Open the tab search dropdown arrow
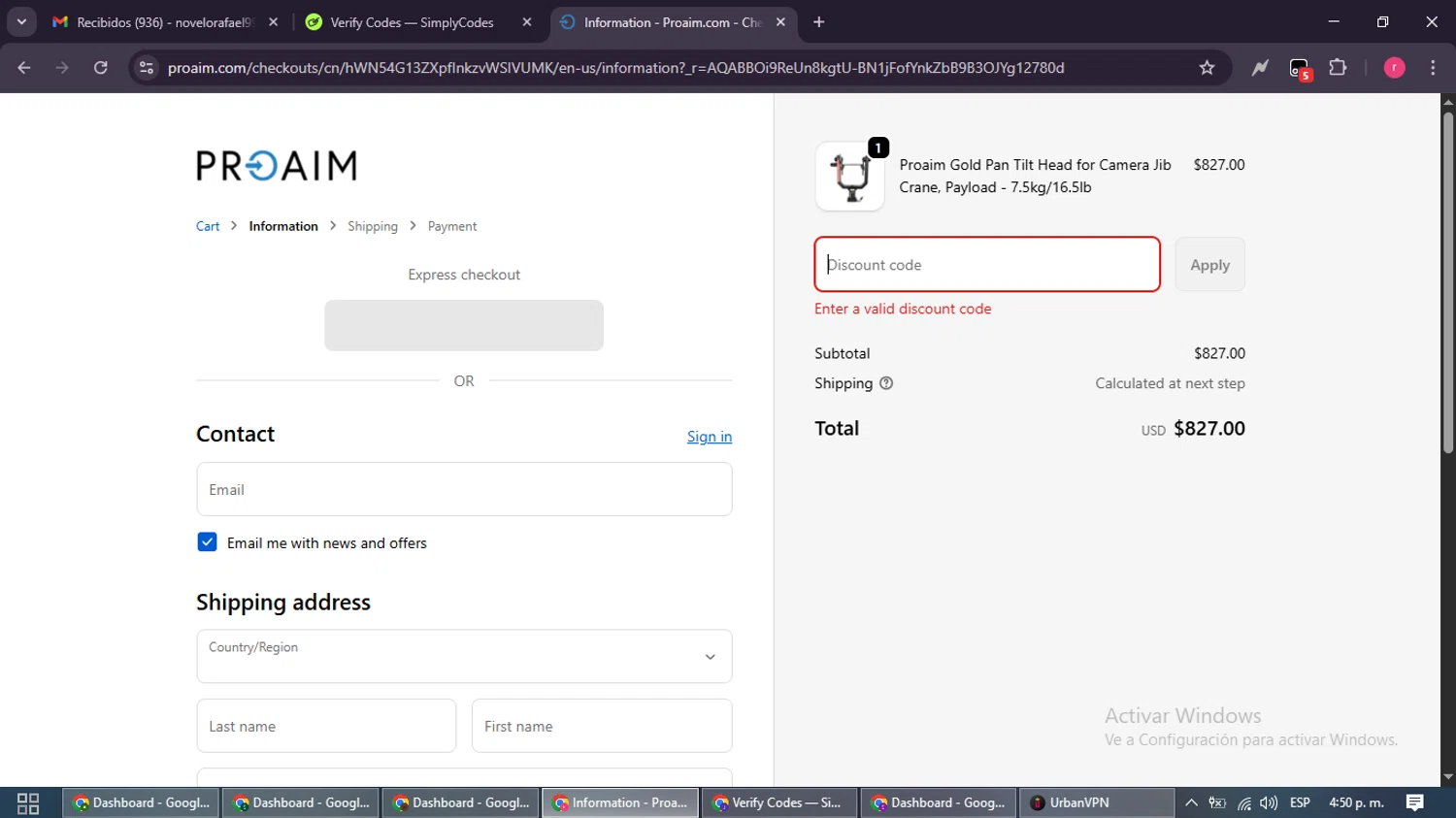This screenshot has width=1456, height=818. [x=21, y=21]
